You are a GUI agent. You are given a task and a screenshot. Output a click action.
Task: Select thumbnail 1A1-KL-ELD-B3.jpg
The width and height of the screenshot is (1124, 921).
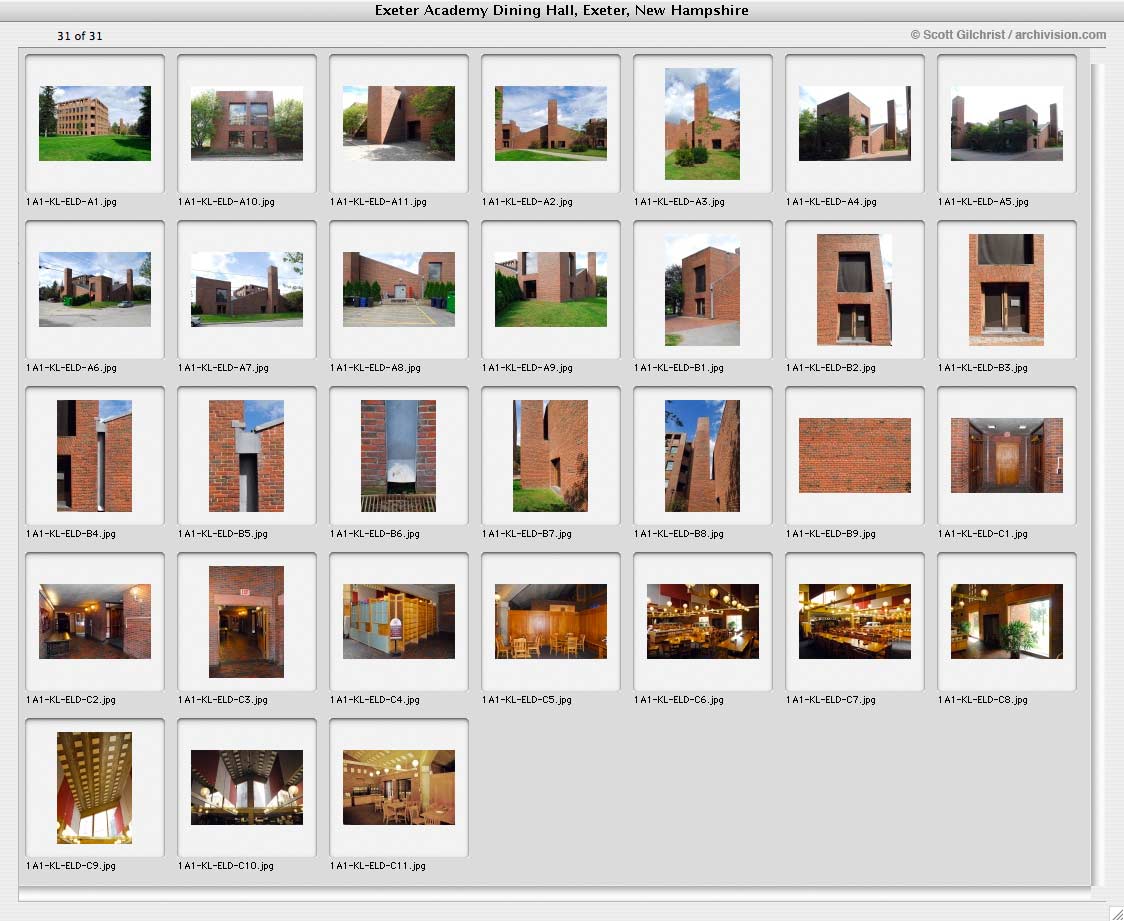pyautogui.click(x=1006, y=290)
